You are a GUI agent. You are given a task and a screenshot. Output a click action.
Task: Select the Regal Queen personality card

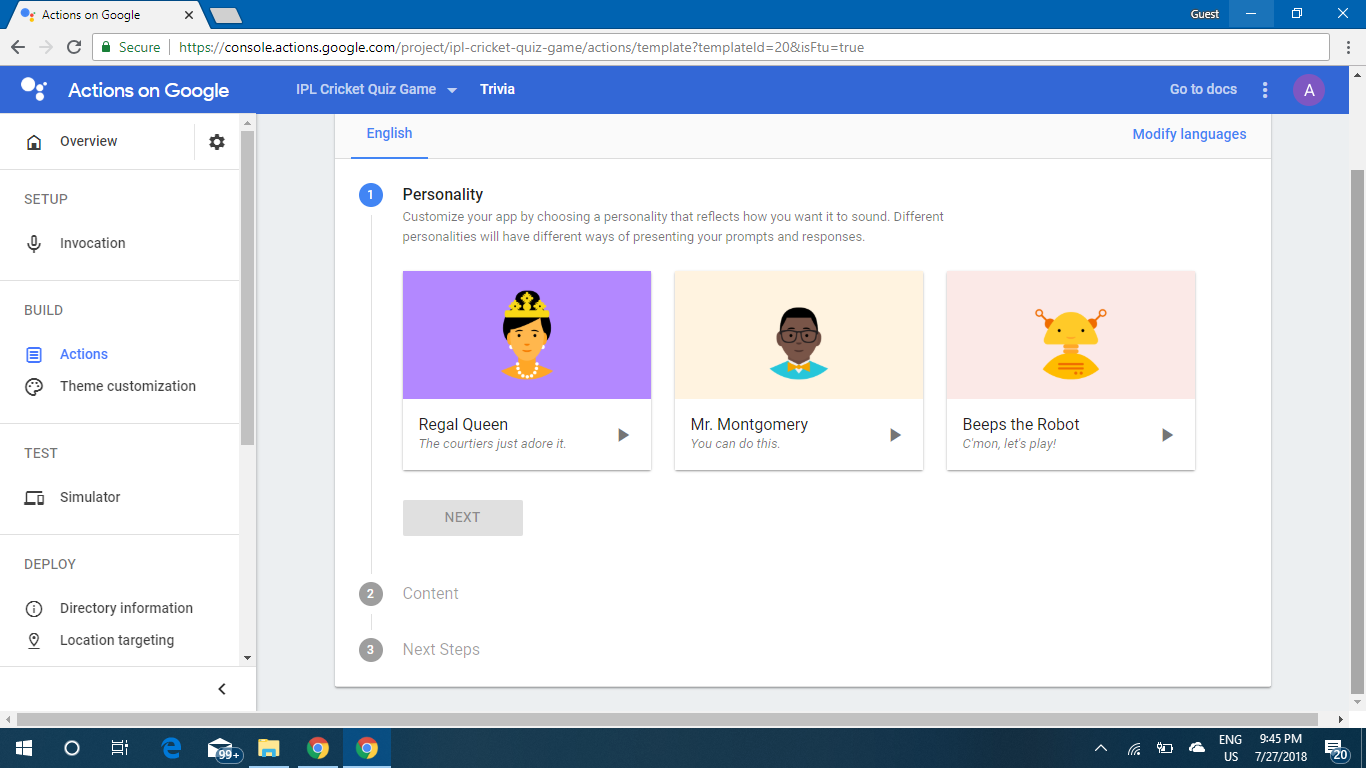pyautogui.click(x=527, y=370)
